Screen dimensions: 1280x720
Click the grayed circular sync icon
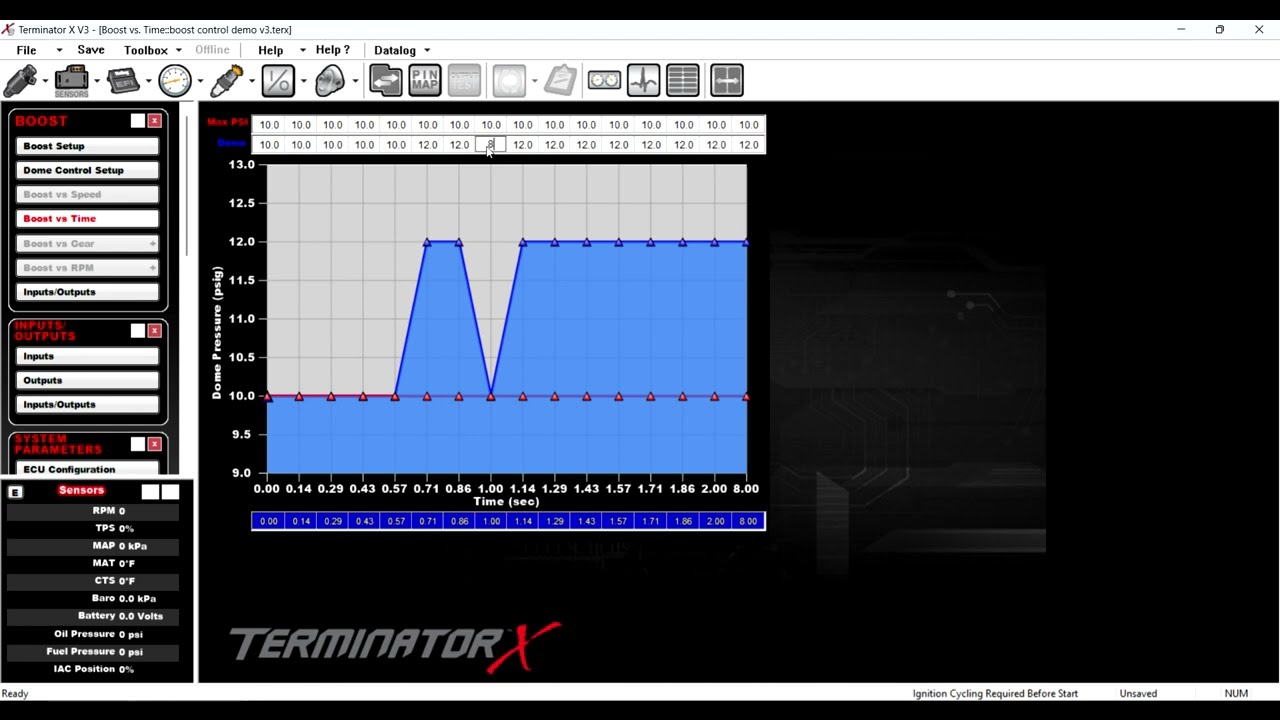pyautogui.click(x=509, y=80)
